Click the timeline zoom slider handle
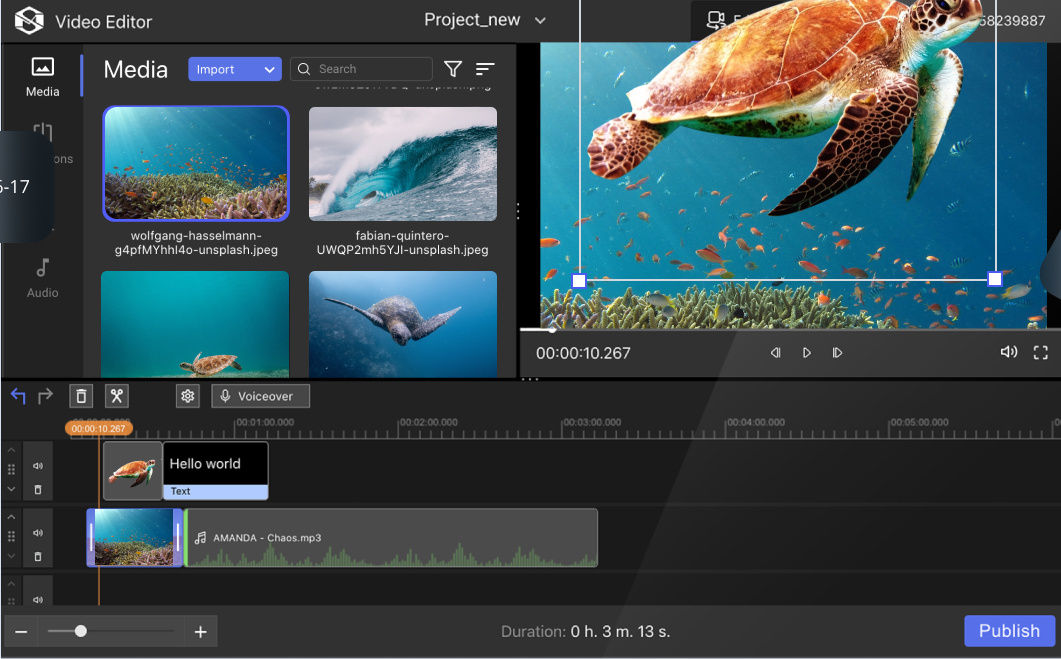Image resolution: width=1061 pixels, height=659 pixels. coord(81,631)
